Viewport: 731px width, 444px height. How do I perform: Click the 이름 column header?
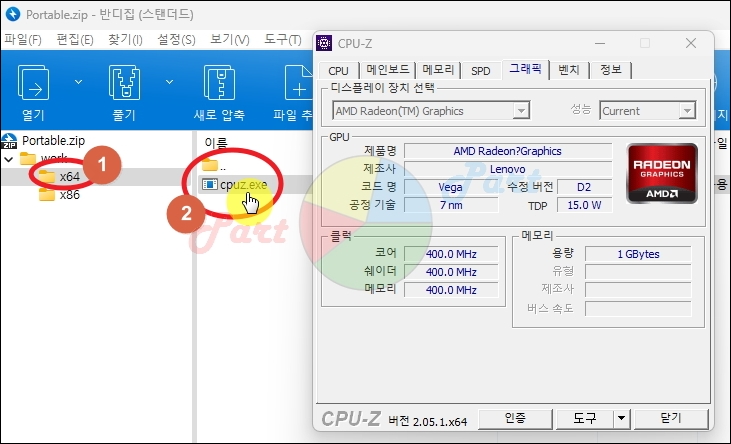pos(216,142)
